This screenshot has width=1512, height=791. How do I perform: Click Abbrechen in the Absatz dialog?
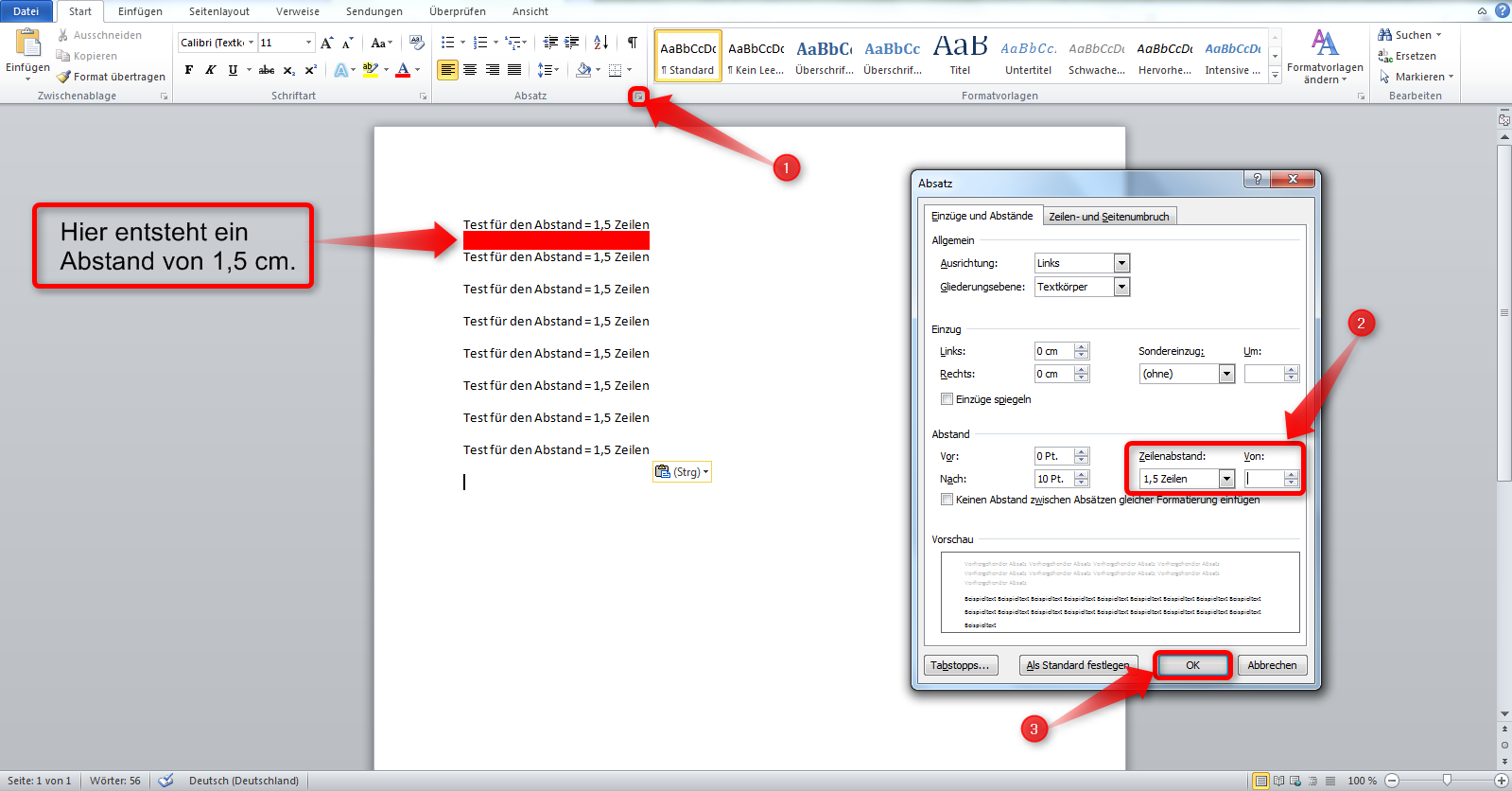coord(1272,665)
